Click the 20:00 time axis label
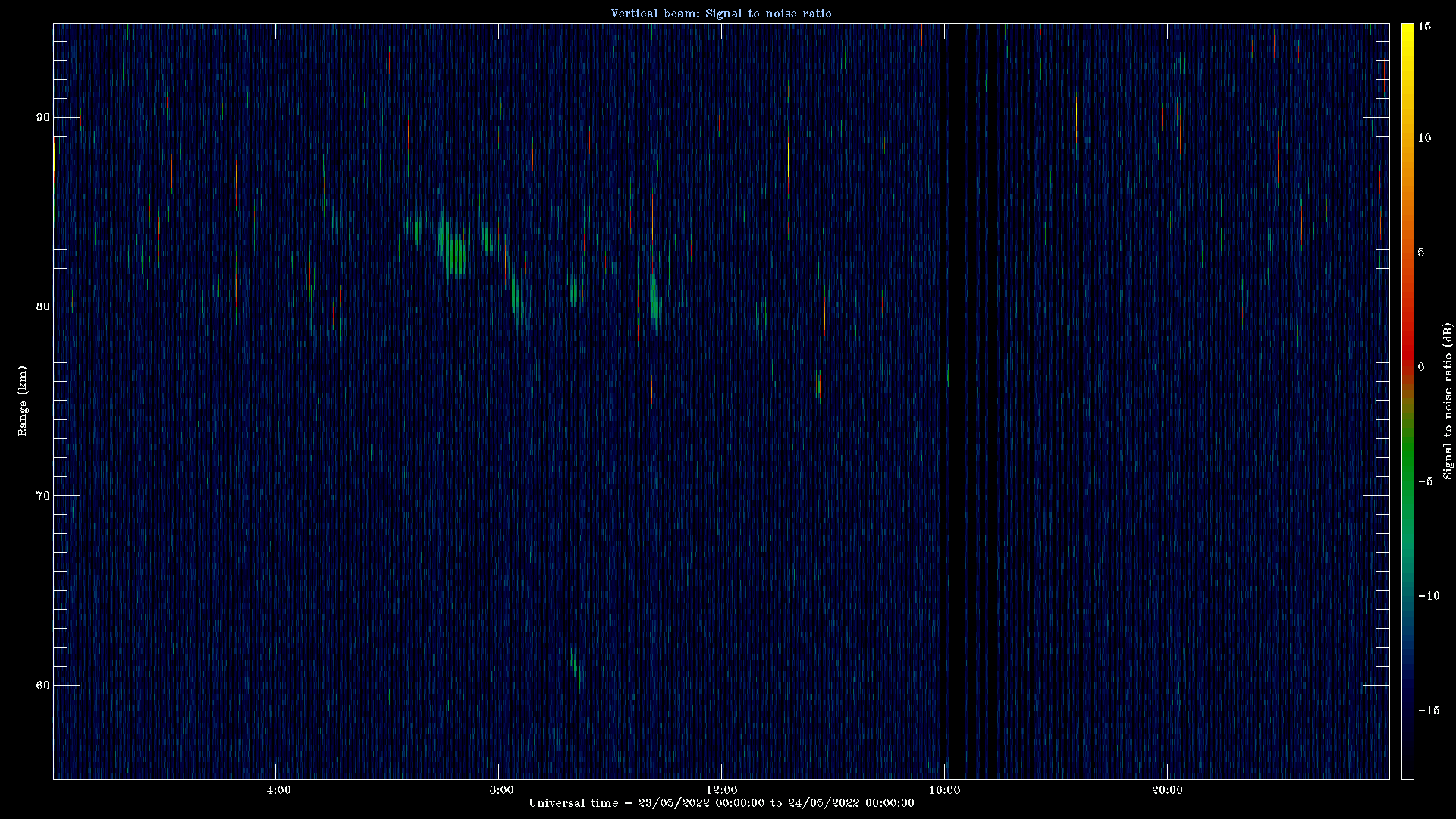 coord(1167,790)
